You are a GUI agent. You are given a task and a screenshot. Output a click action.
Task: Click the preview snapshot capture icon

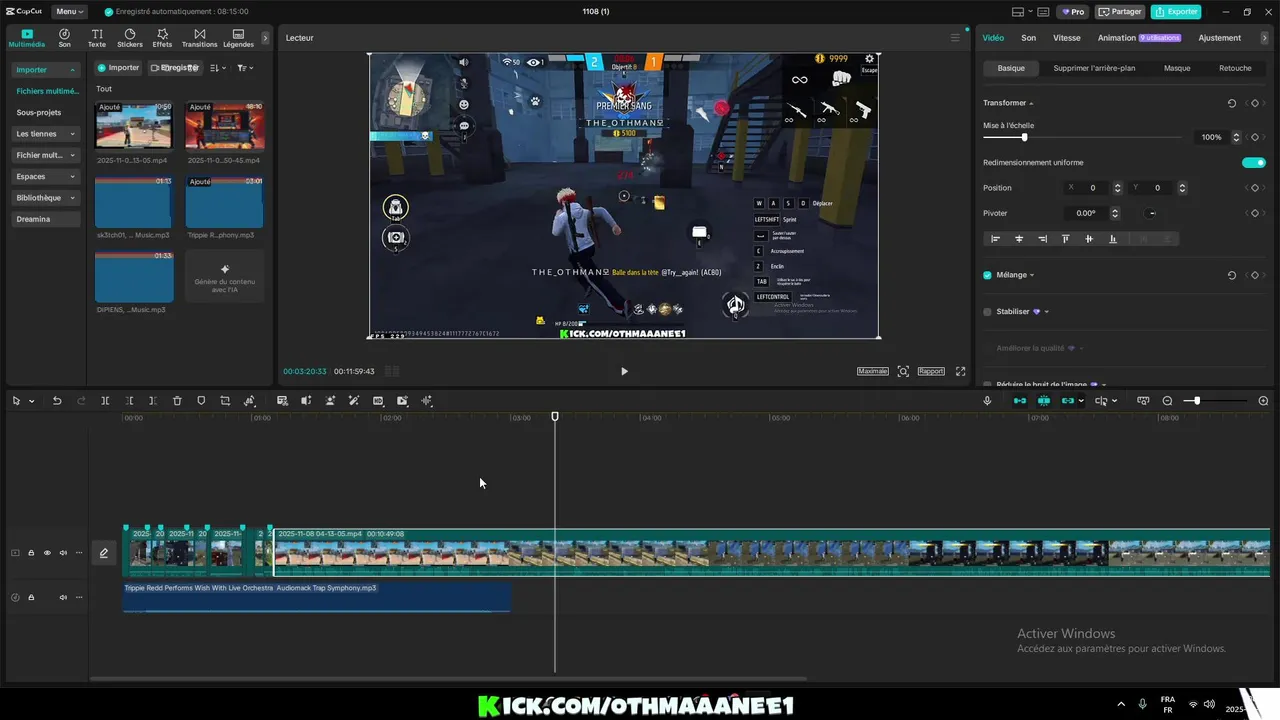pyautogui.click(x=903, y=371)
